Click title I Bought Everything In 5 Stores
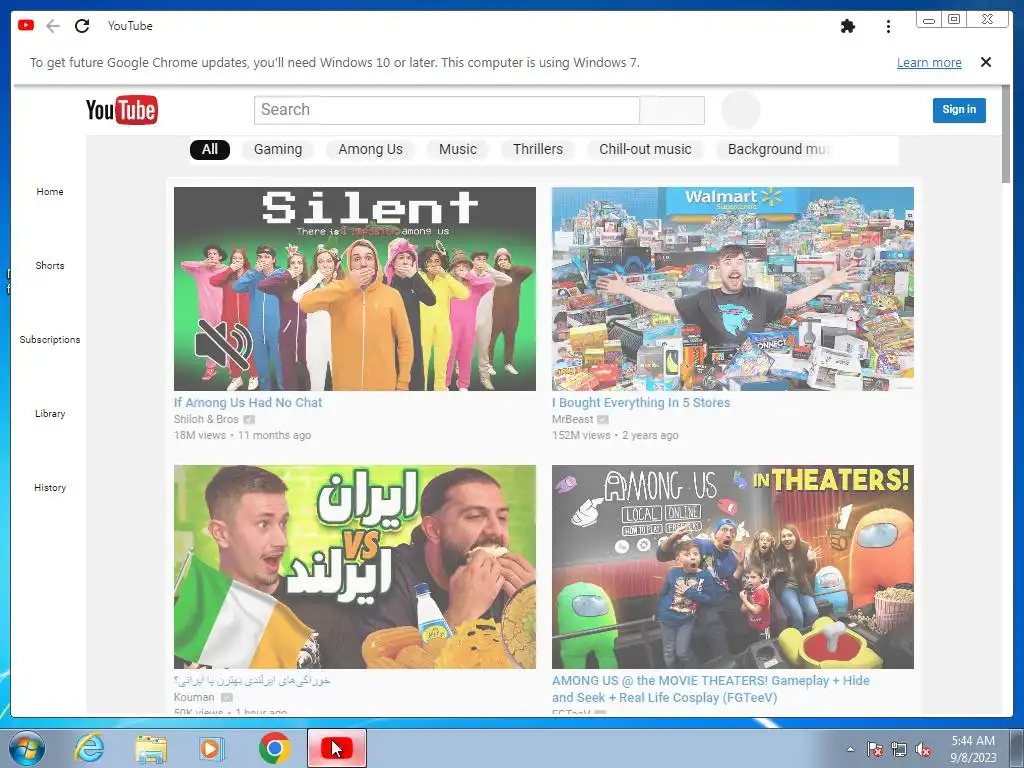The width and height of the screenshot is (1024, 768). [x=641, y=402]
